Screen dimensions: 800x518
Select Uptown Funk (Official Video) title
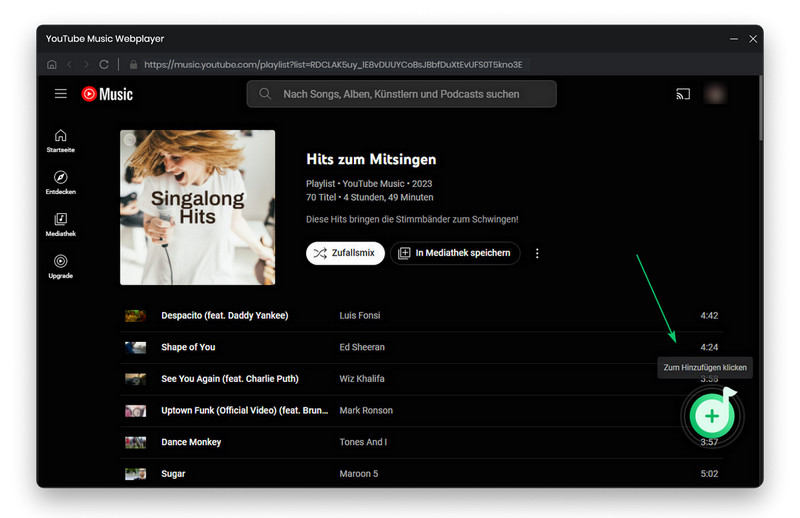tap(245, 410)
